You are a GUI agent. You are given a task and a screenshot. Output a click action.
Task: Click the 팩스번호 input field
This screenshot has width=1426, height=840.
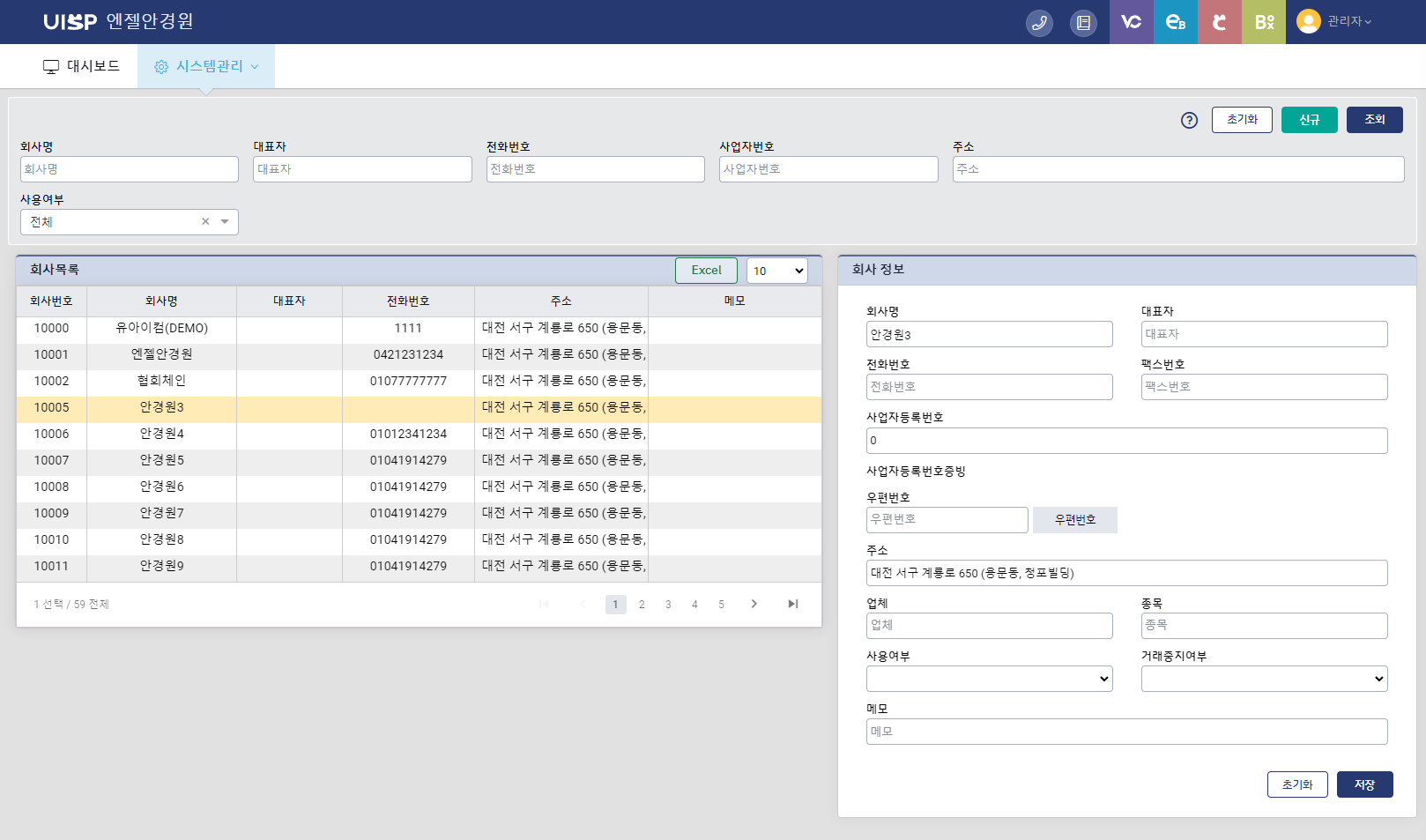point(1264,387)
